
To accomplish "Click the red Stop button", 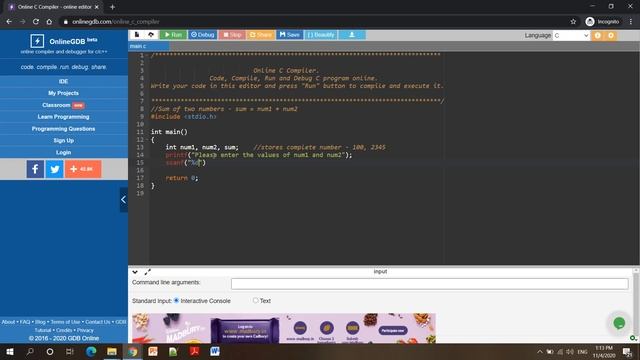I will pyautogui.click(x=232, y=35).
